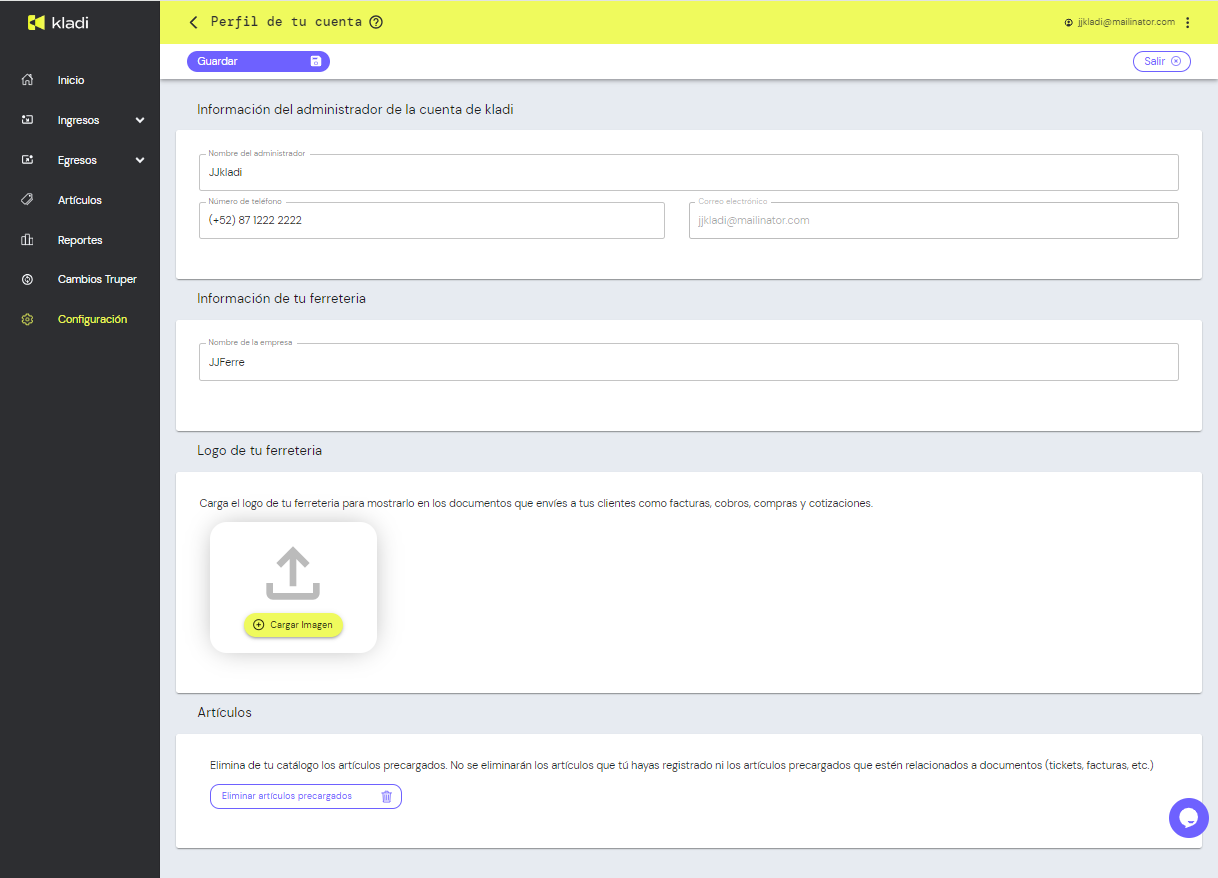Open Cambios Truper menu item

[x=97, y=280]
